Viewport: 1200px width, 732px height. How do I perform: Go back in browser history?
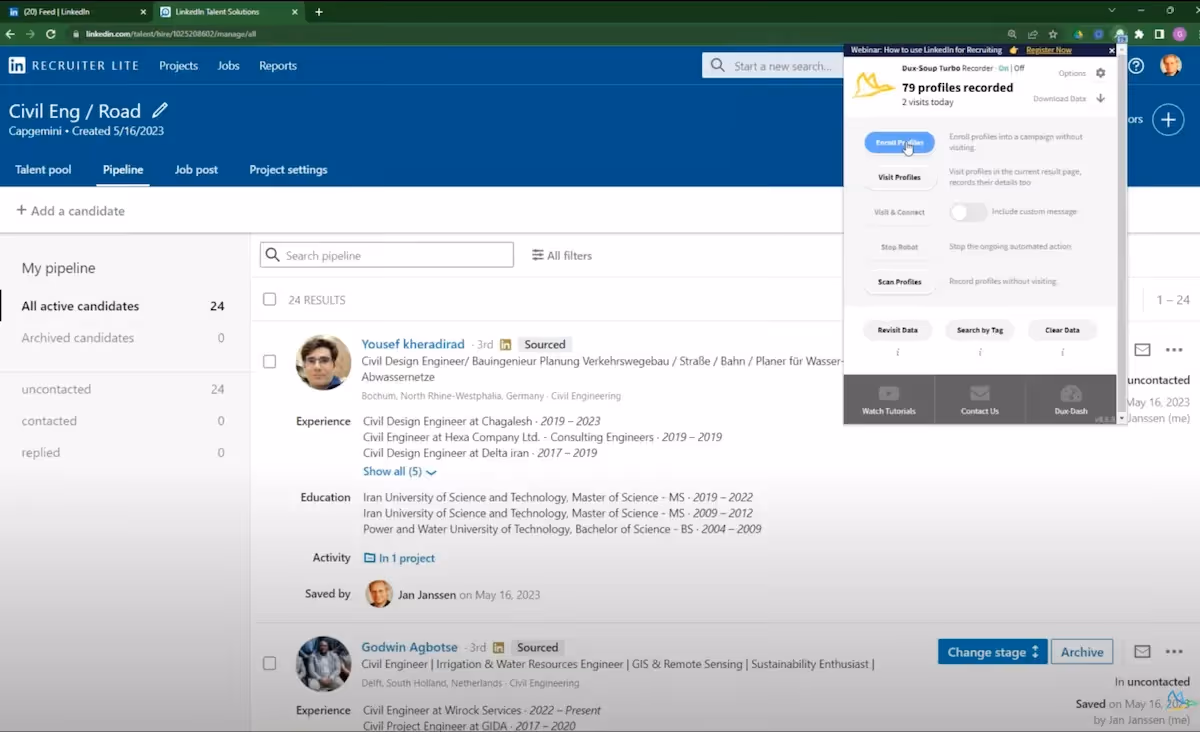[x=10, y=33]
